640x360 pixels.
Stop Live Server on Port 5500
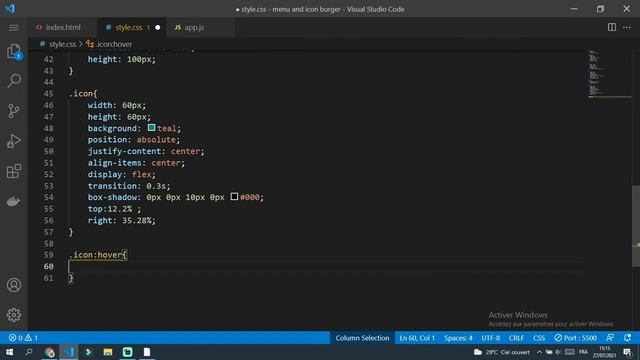tap(576, 338)
